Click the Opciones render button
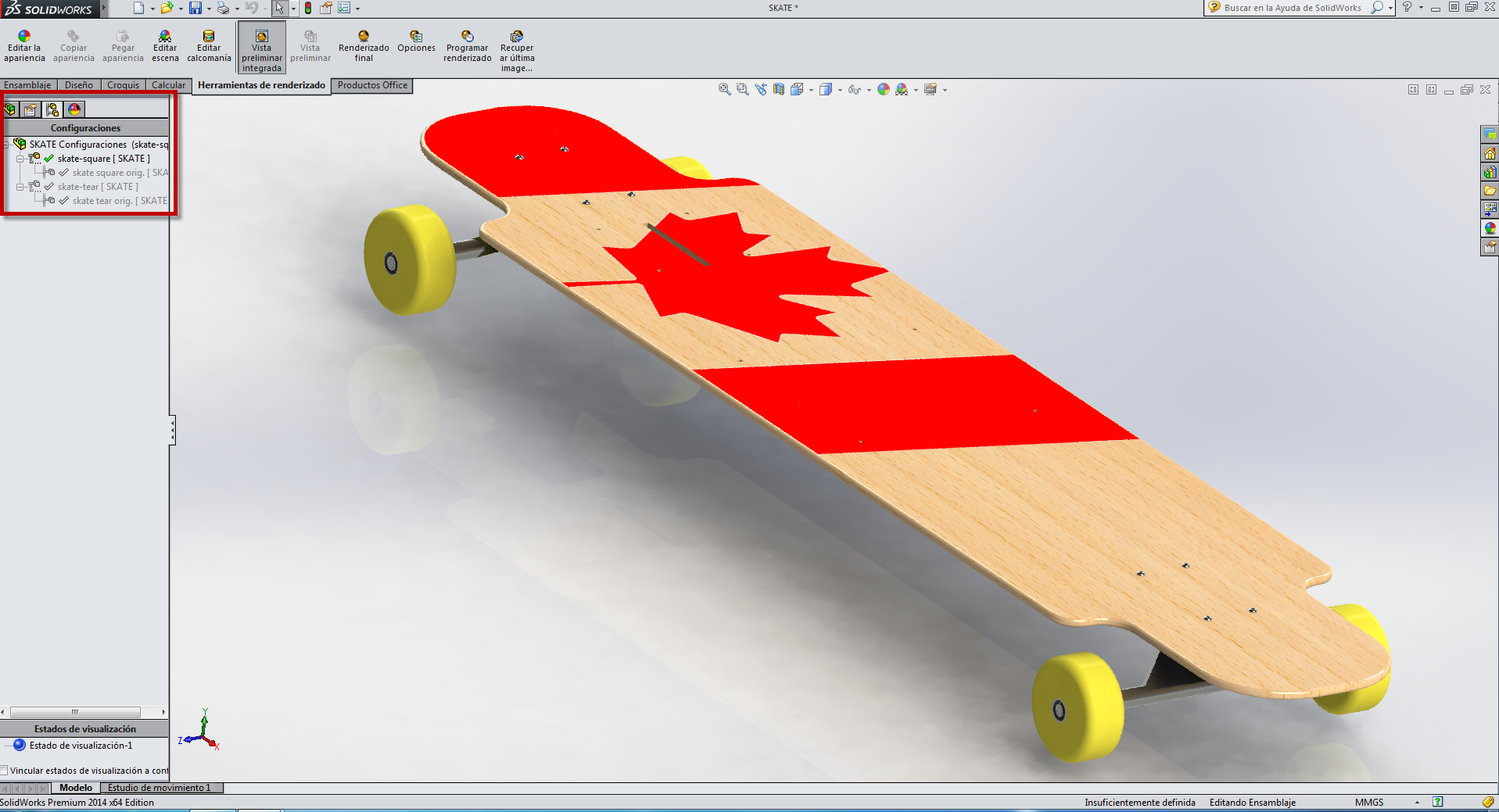The width and height of the screenshot is (1499, 812). [x=416, y=42]
